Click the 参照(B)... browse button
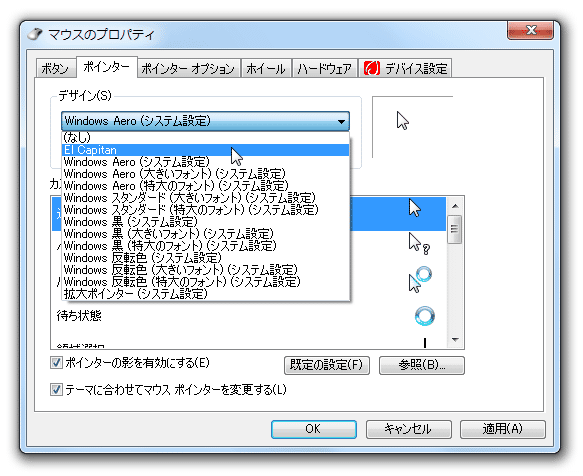 [x=422, y=365]
